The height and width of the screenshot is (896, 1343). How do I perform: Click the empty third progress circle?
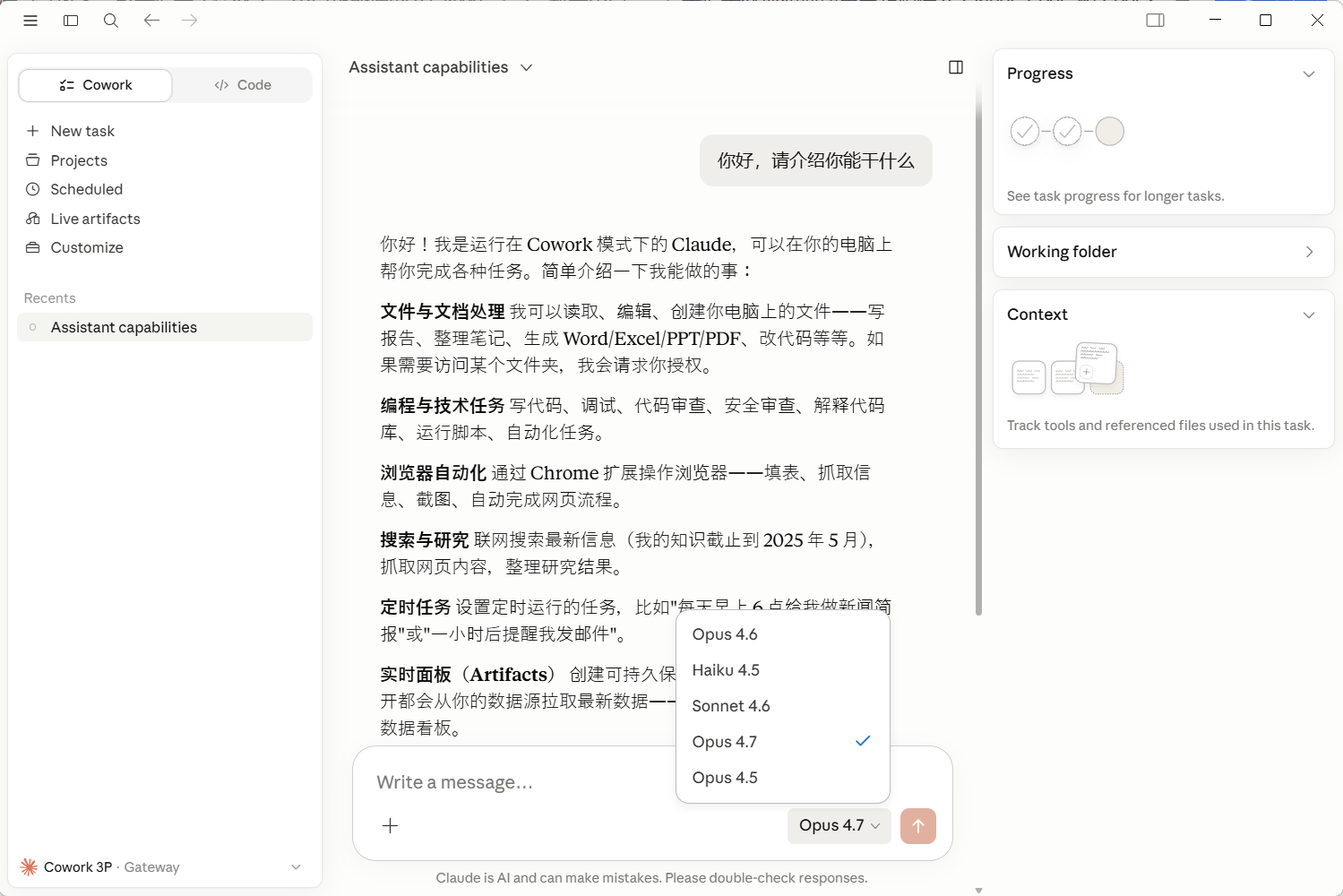(x=1109, y=132)
